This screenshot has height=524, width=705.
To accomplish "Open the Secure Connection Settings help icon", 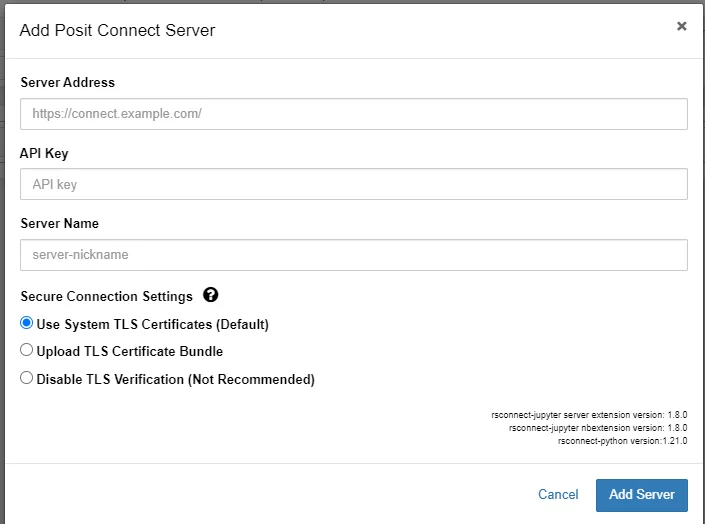I will 210,295.
